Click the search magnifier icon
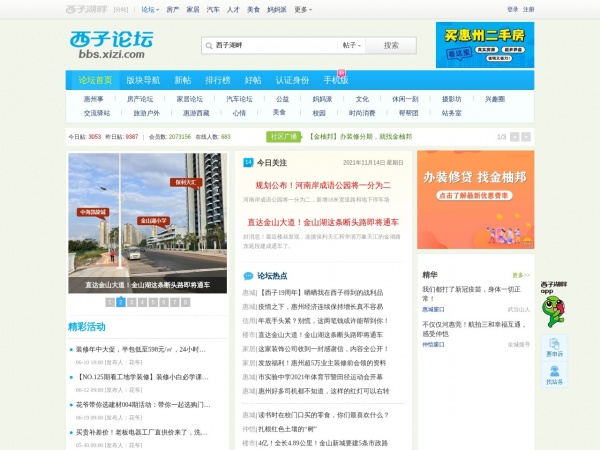 pyautogui.click(x=209, y=46)
